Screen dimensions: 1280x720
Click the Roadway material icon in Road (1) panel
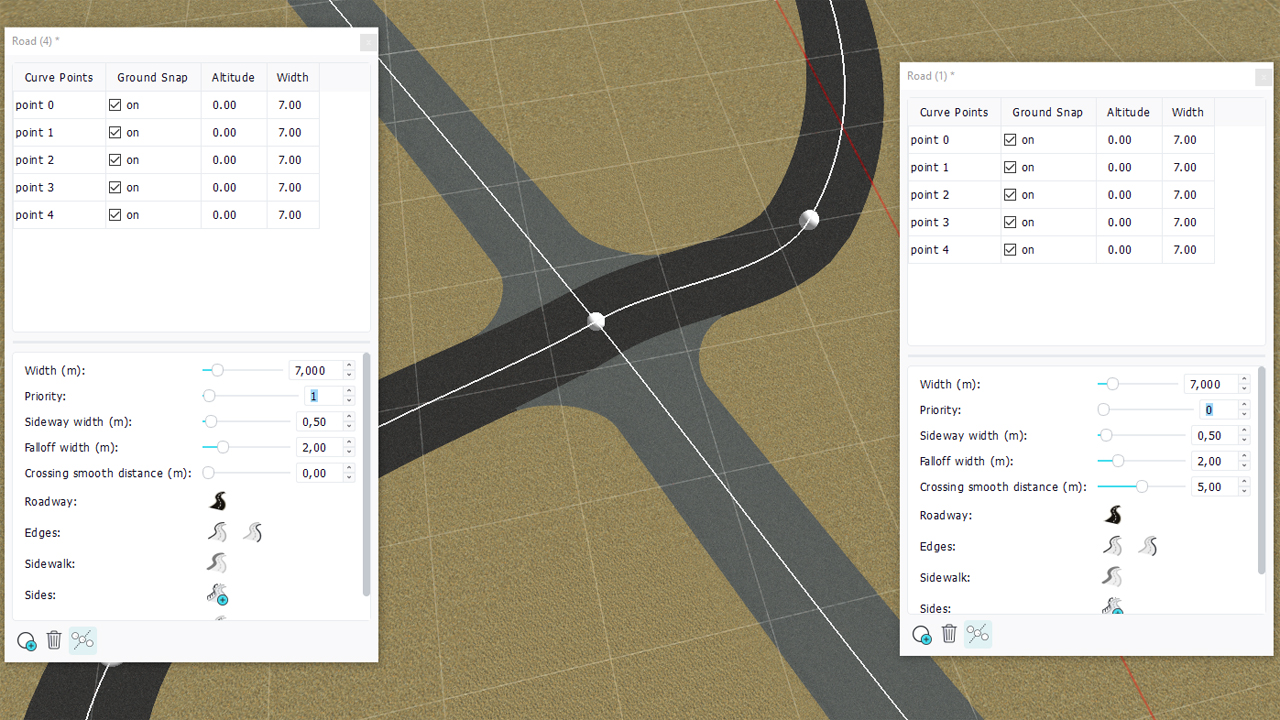tap(1113, 516)
